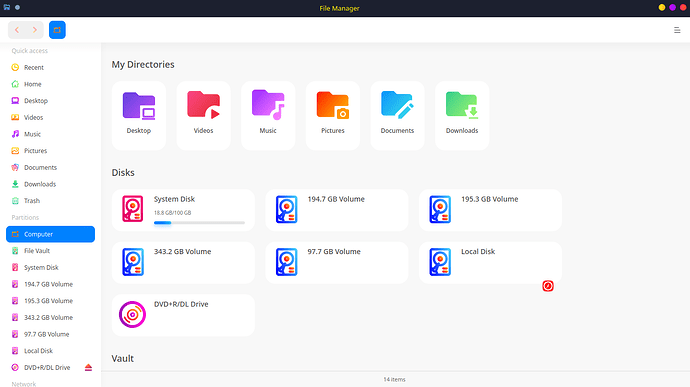Select Computer in the Partitions list
This screenshot has width=690, height=387.
[50, 234]
